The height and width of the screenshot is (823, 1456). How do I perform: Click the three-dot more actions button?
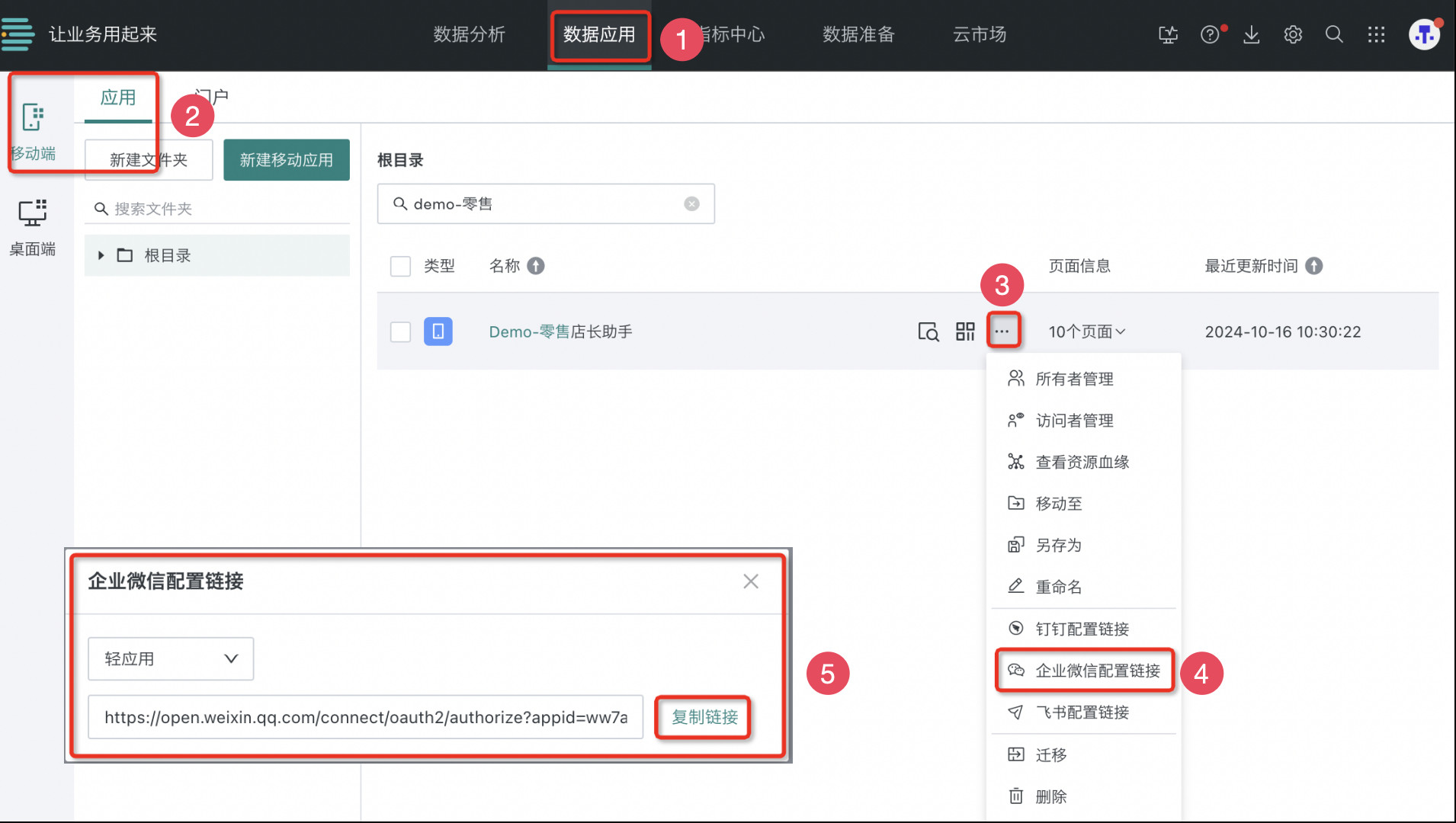coord(1002,331)
